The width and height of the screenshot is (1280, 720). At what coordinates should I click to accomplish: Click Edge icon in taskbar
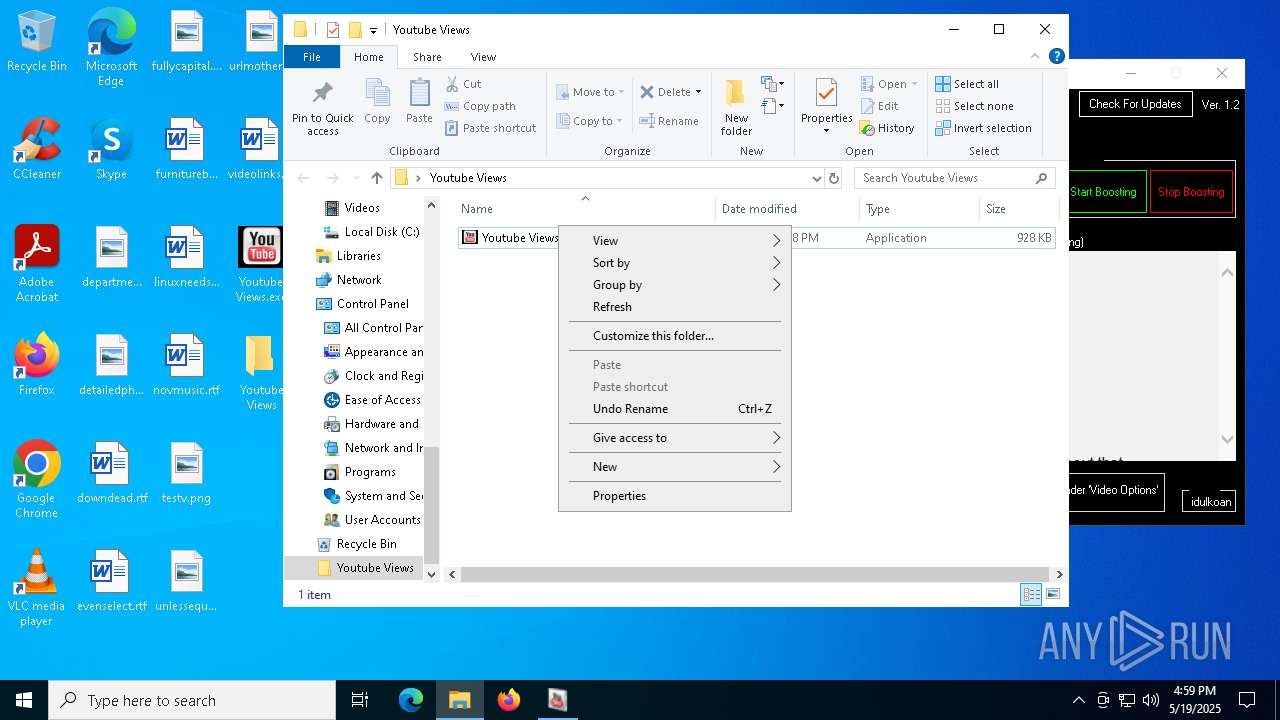click(411, 700)
